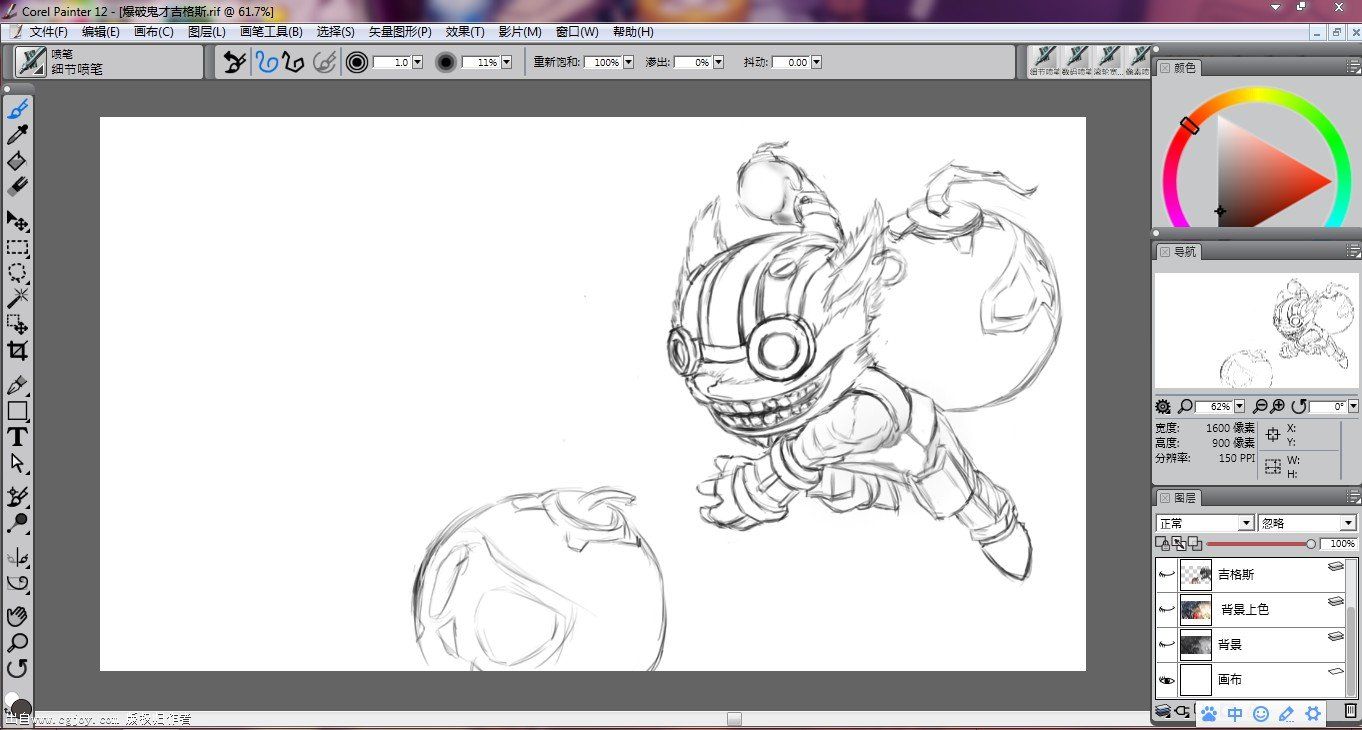1362x730 pixels.
Task: Select the Shape Selection arrow tool
Action: (x=17, y=463)
